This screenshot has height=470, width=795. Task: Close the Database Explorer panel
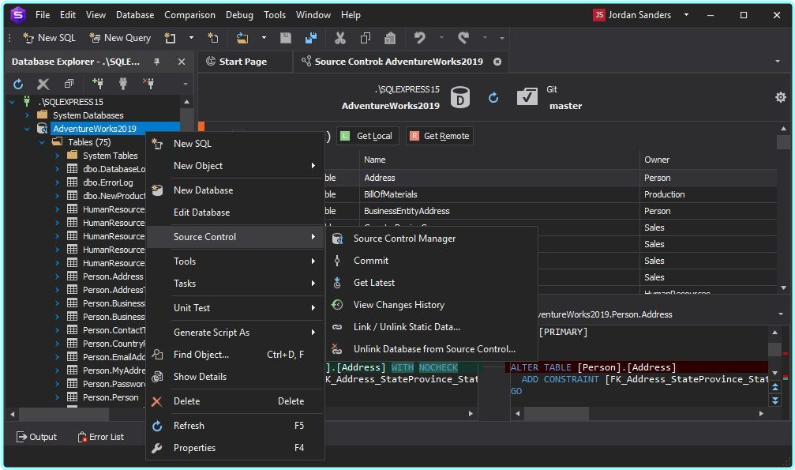tap(182, 61)
